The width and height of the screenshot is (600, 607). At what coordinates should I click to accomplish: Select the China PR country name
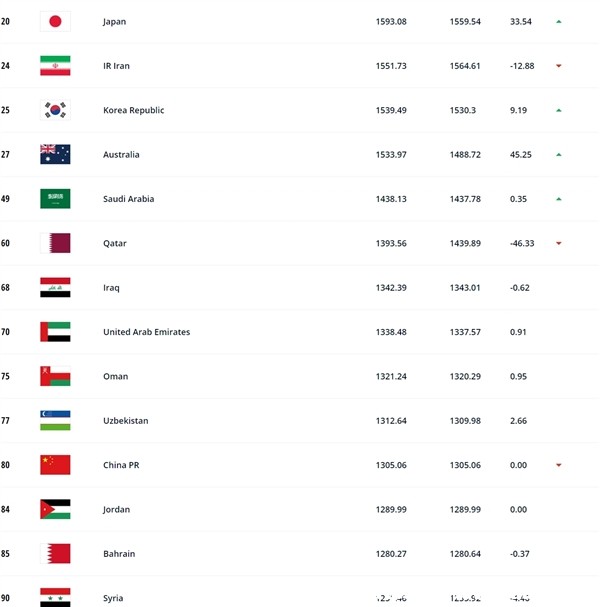point(121,465)
